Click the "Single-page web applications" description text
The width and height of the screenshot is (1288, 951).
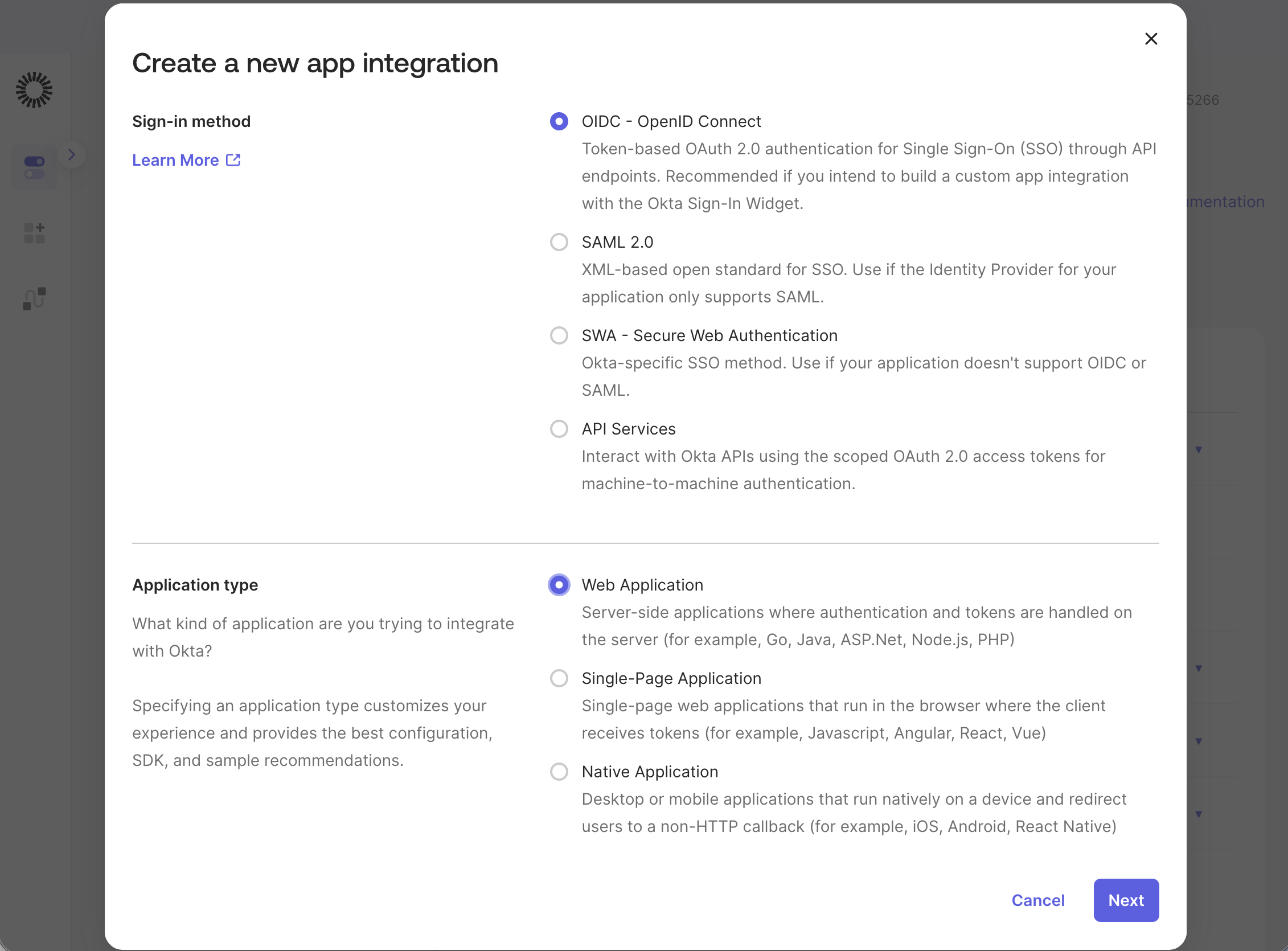coord(844,719)
